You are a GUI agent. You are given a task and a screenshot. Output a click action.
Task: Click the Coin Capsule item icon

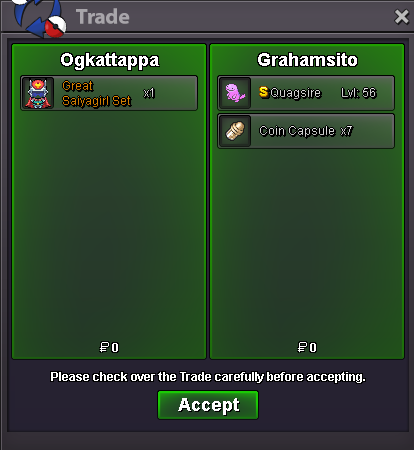pyautogui.click(x=235, y=131)
